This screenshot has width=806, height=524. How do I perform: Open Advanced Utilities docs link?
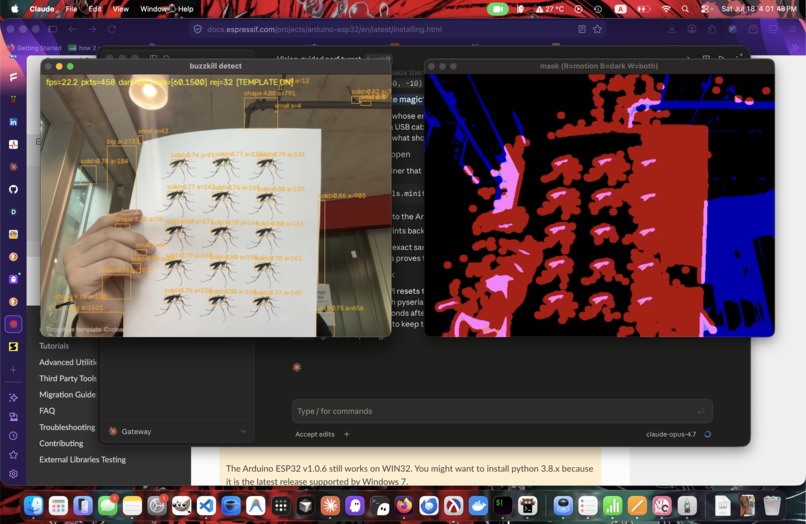pyautogui.click(x=68, y=362)
